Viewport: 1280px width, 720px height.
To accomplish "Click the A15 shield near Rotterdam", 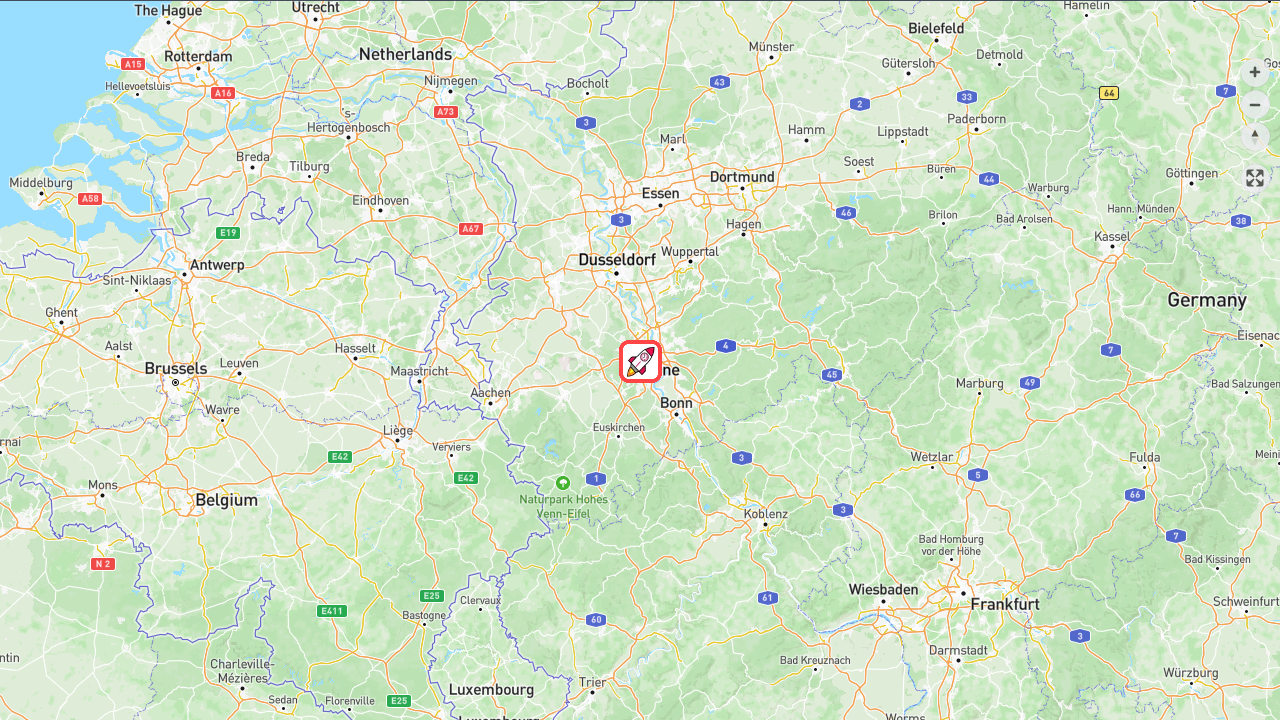I will click(133, 64).
